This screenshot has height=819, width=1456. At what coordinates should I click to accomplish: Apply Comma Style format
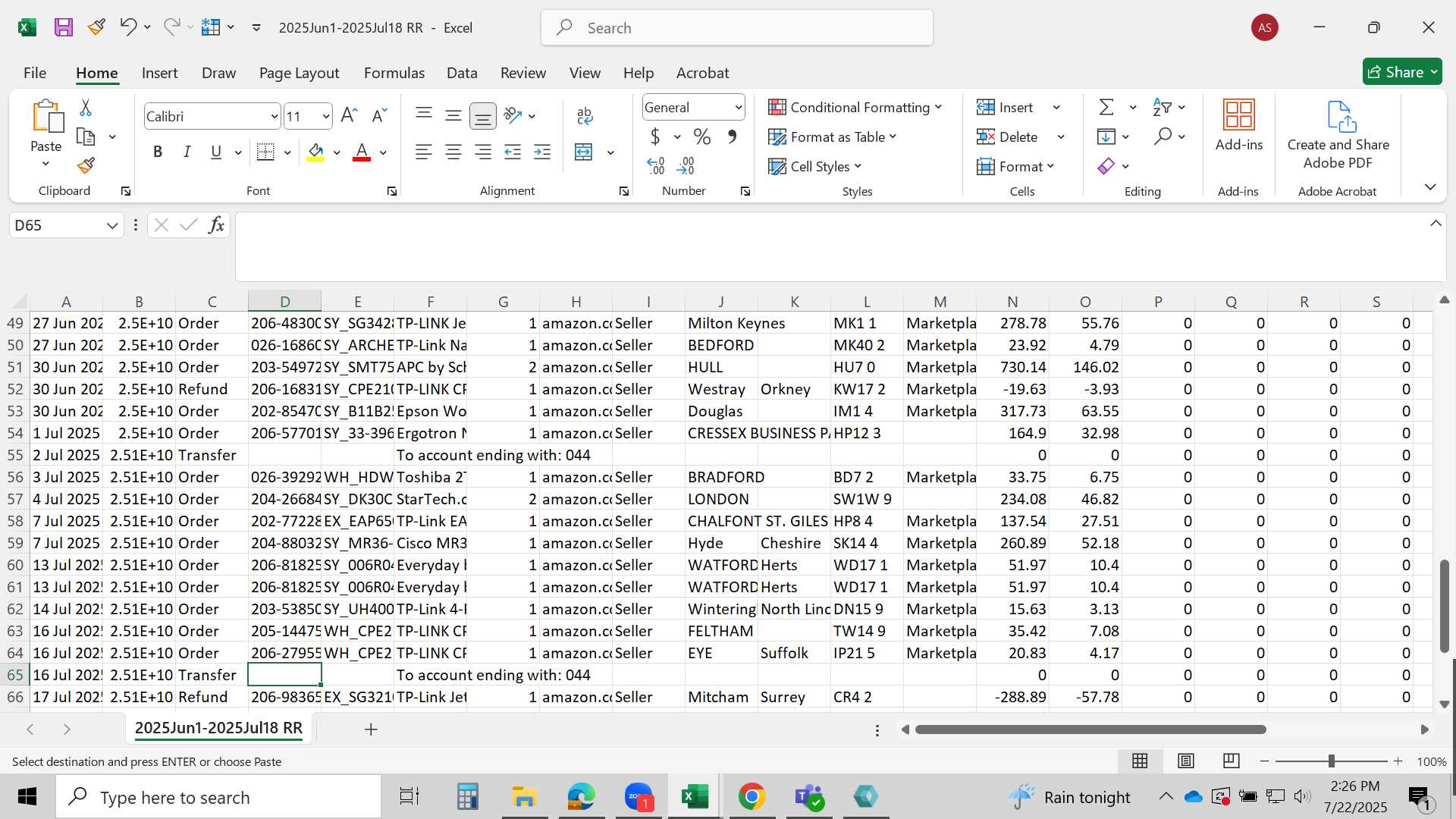[x=732, y=137]
